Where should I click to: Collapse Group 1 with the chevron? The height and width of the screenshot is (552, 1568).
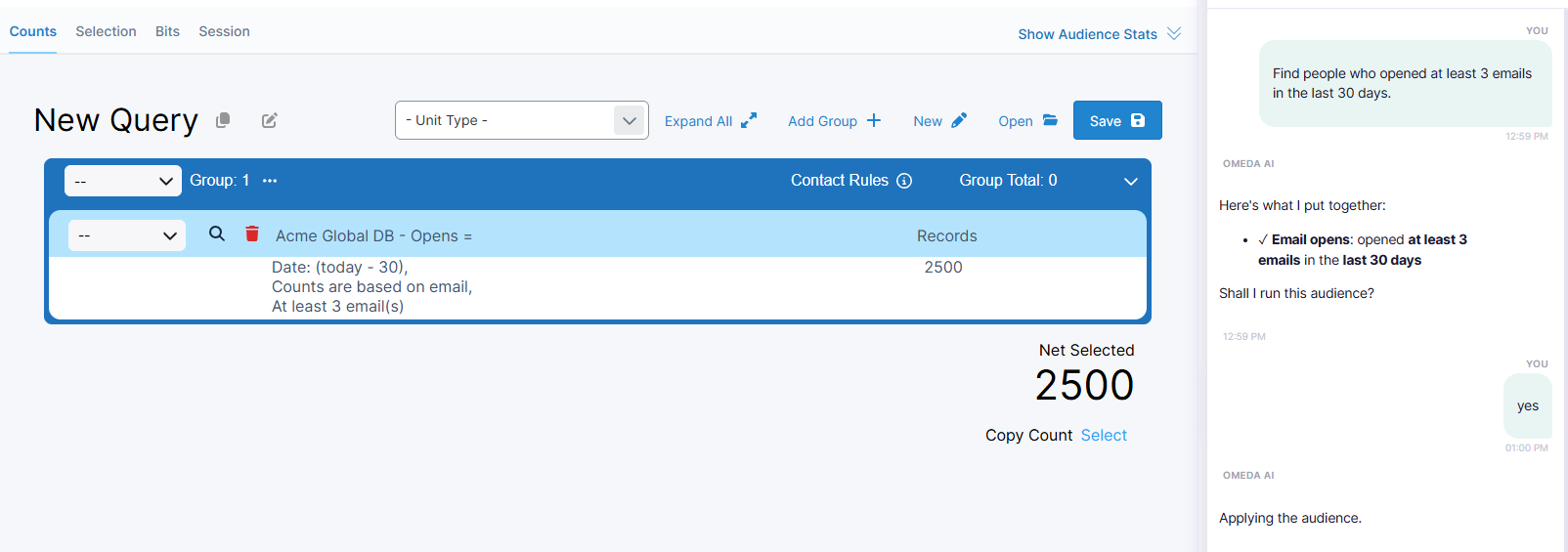(1131, 182)
